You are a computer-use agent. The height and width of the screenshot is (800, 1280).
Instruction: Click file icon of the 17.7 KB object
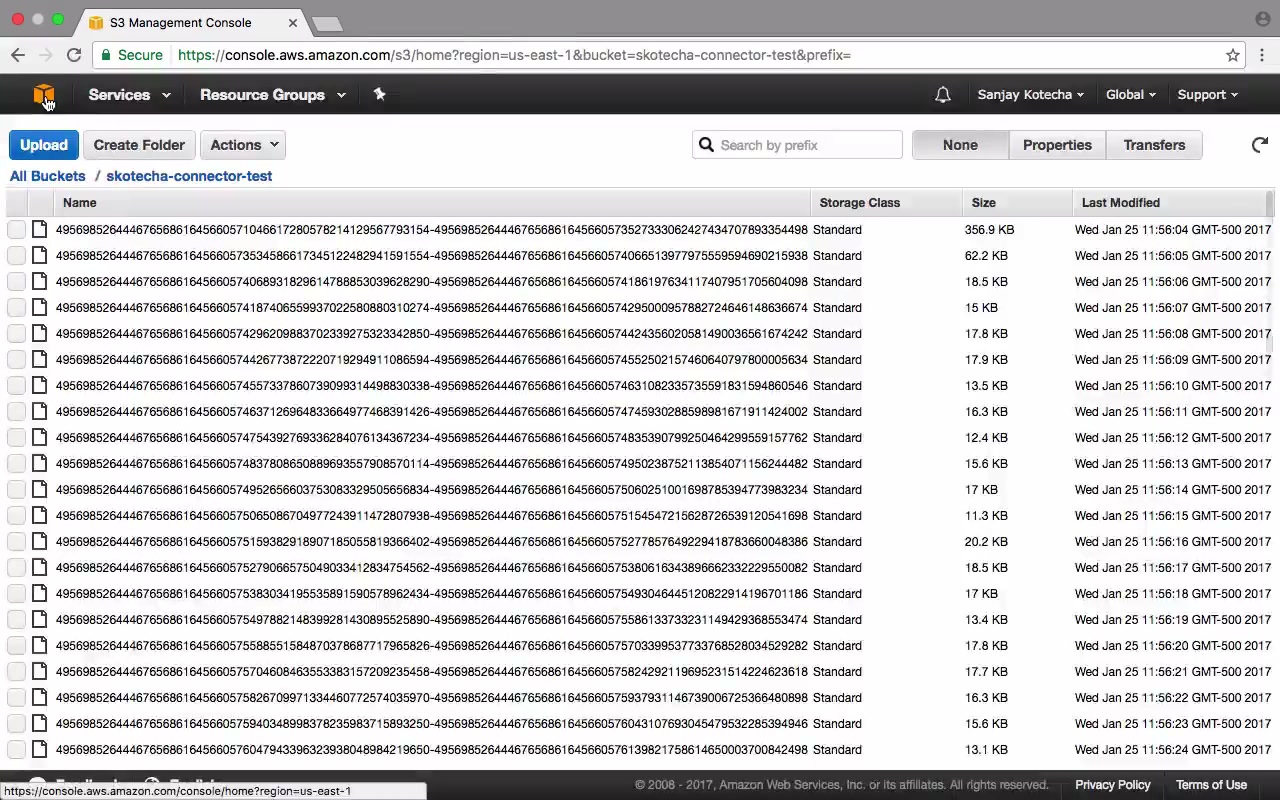39,671
